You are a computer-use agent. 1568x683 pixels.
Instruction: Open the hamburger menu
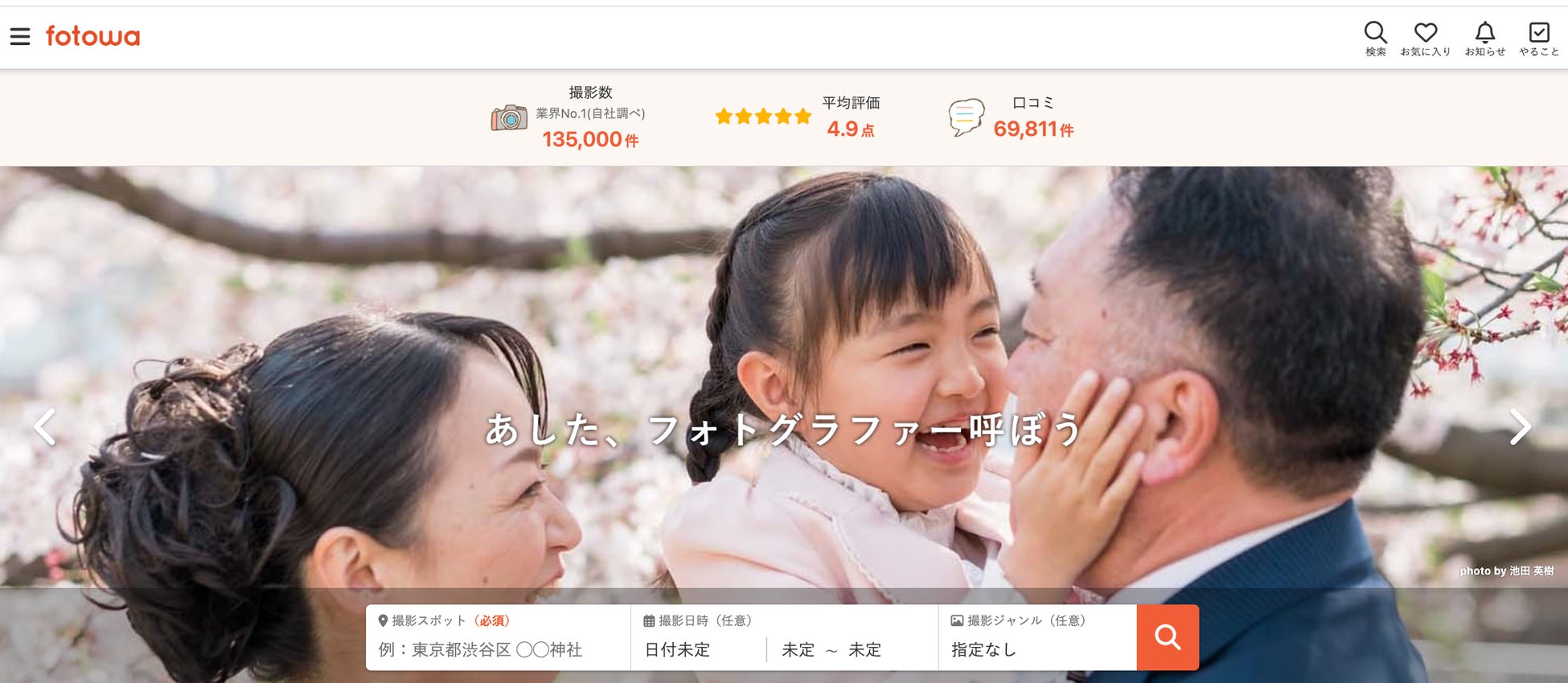click(x=20, y=36)
